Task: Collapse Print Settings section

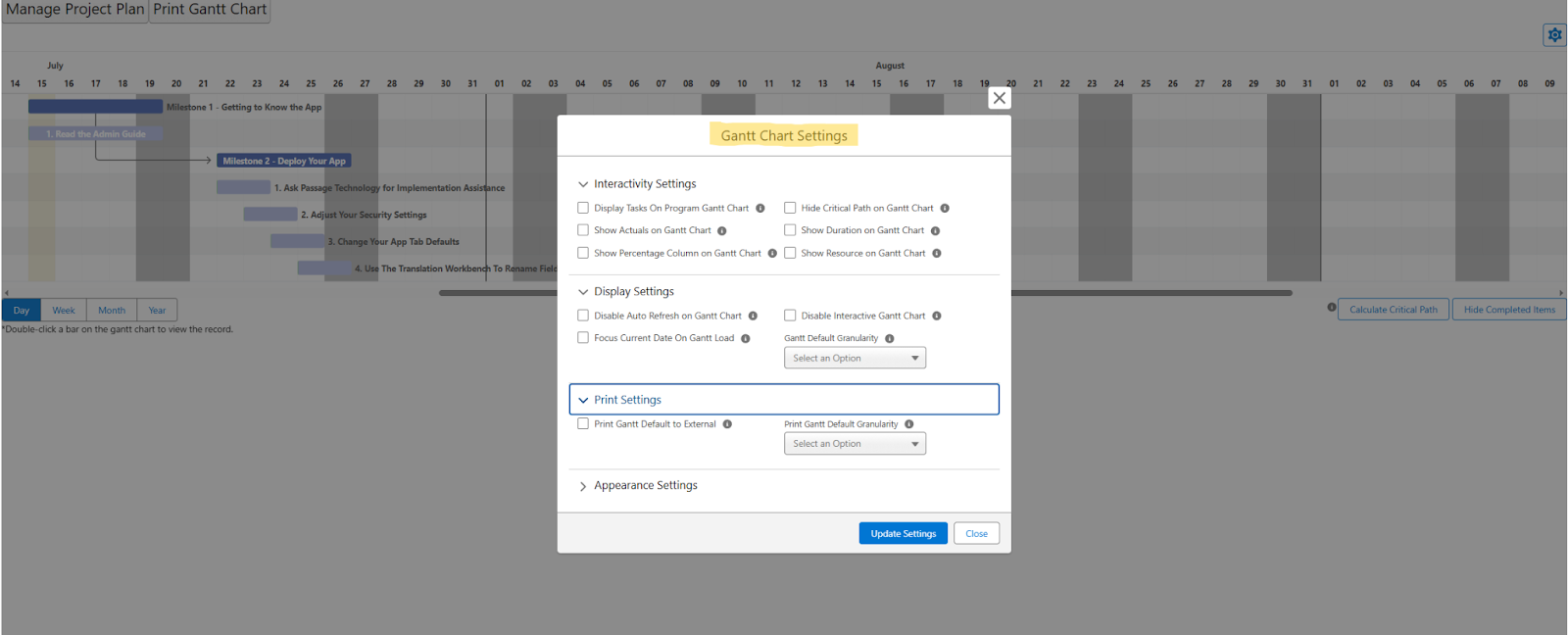Action: [784, 400]
